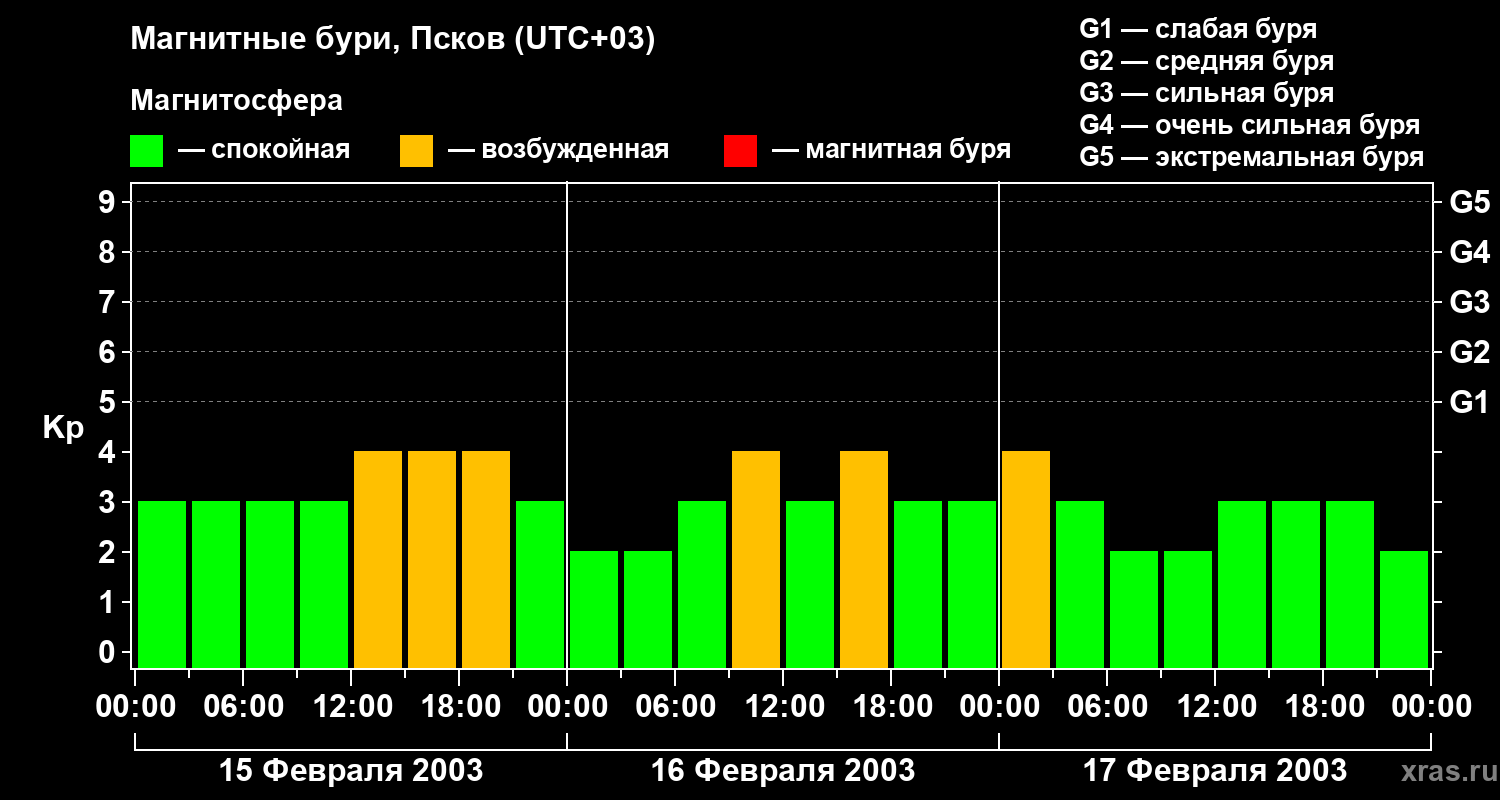Click the orange 09:00–12:00 bar on 16 Февраля
1500x800 pixels.
click(x=756, y=559)
